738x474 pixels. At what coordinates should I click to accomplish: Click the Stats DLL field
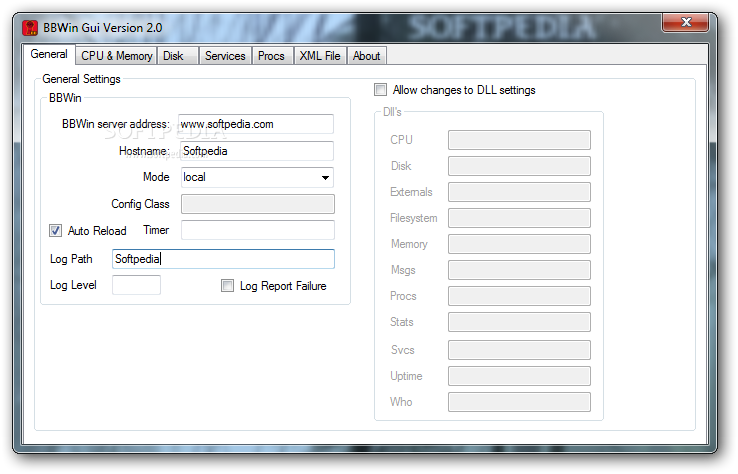[519, 322]
